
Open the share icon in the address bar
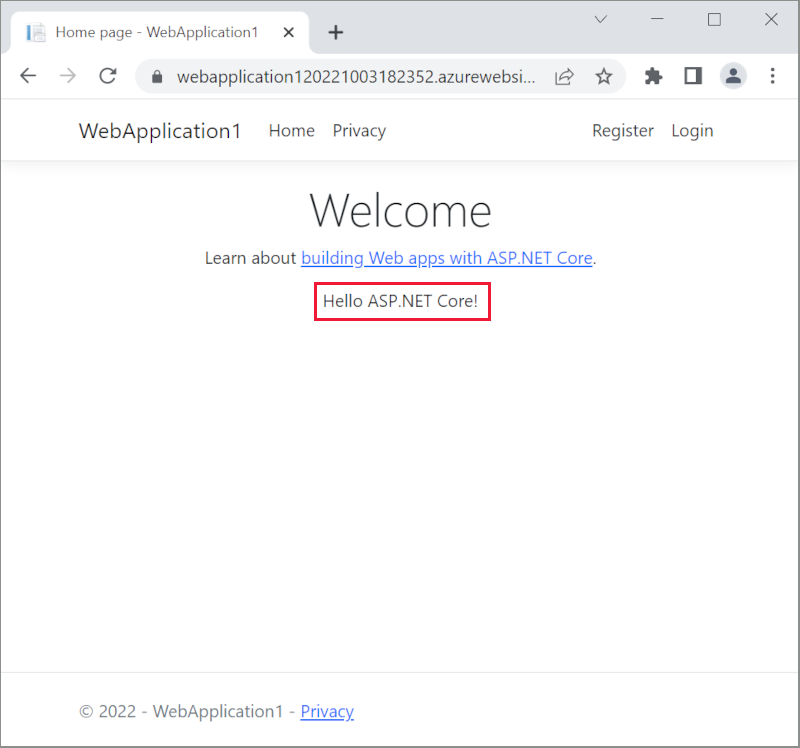pos(564,76)
